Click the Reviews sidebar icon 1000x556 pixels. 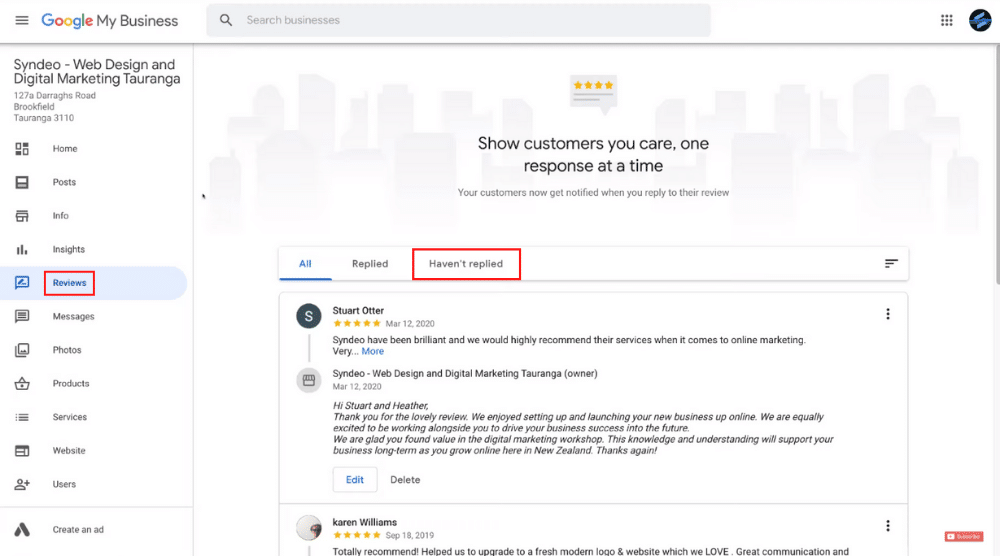[x=22, y=282]
